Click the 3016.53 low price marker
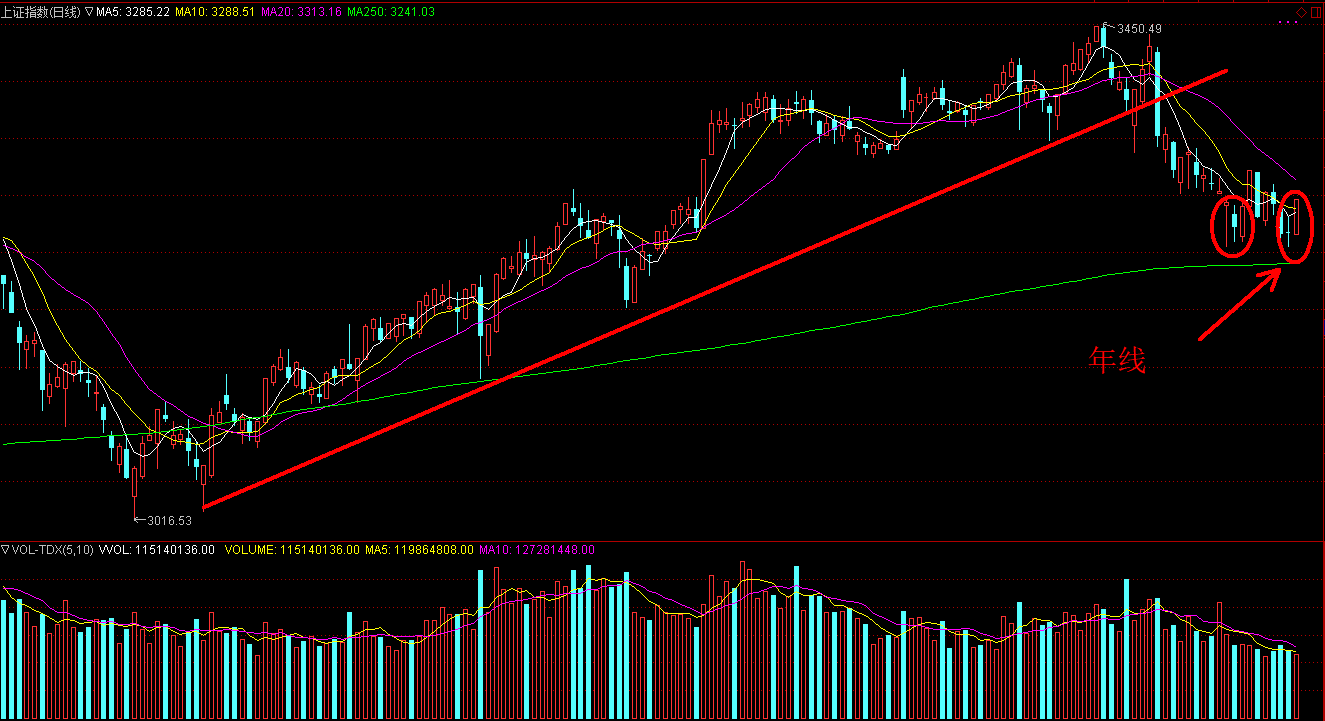1325x721 pixels. coord(169,520)
